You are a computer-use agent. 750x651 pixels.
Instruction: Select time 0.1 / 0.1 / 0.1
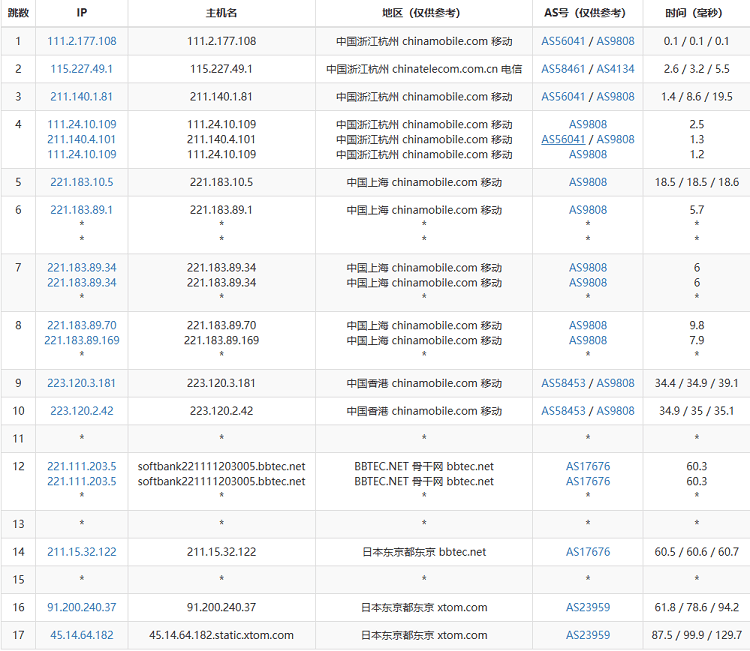(696, 41)
